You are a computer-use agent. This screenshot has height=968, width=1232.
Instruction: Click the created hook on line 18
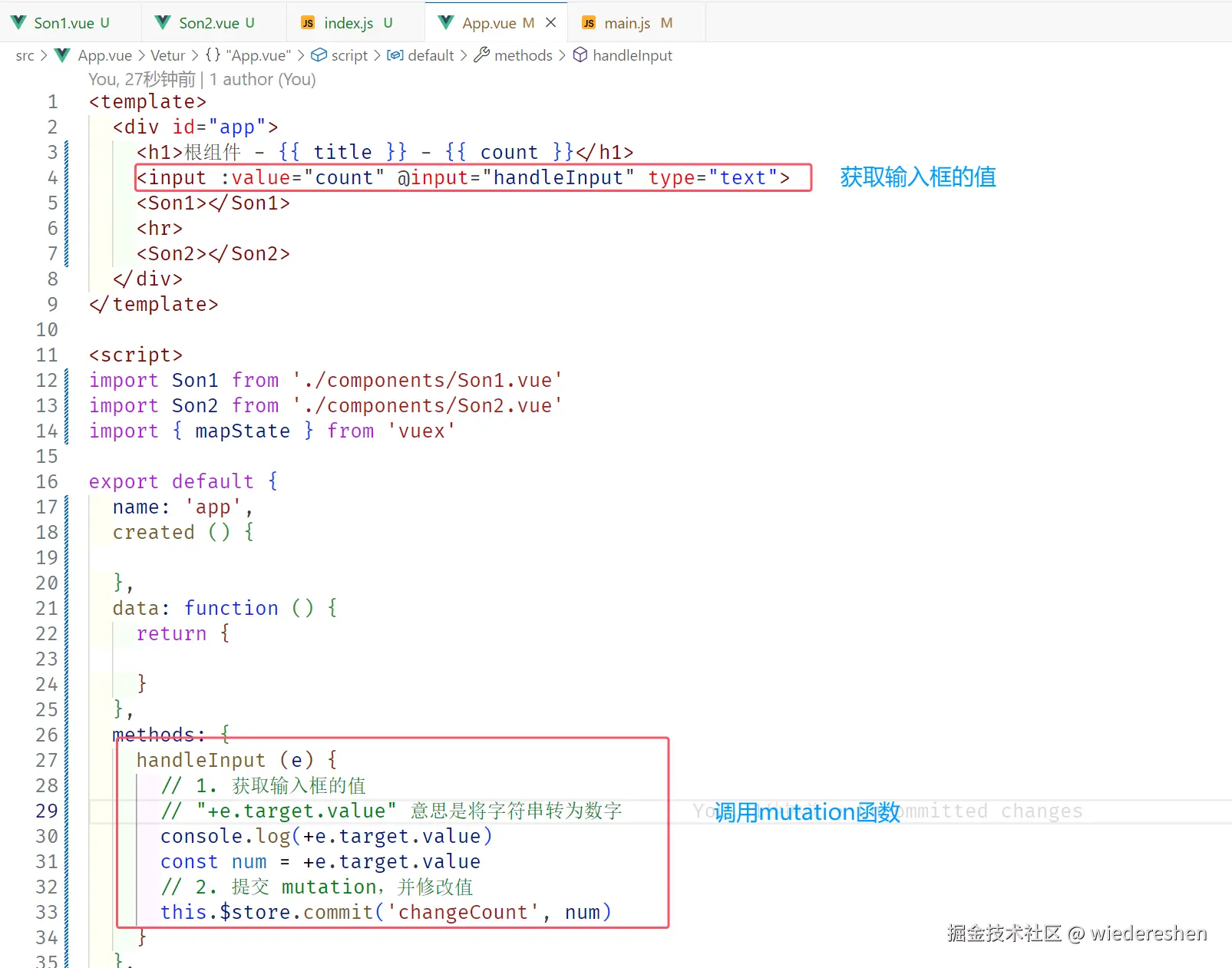point(154,533)
